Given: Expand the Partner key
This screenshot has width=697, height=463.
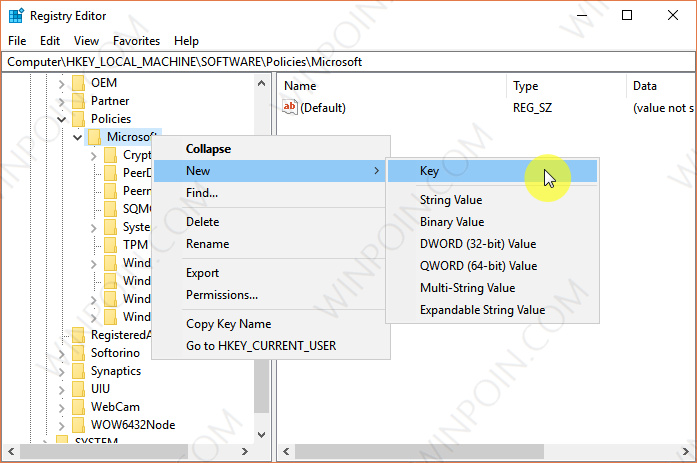Looking at the screenshot, I should pos(61,102).
